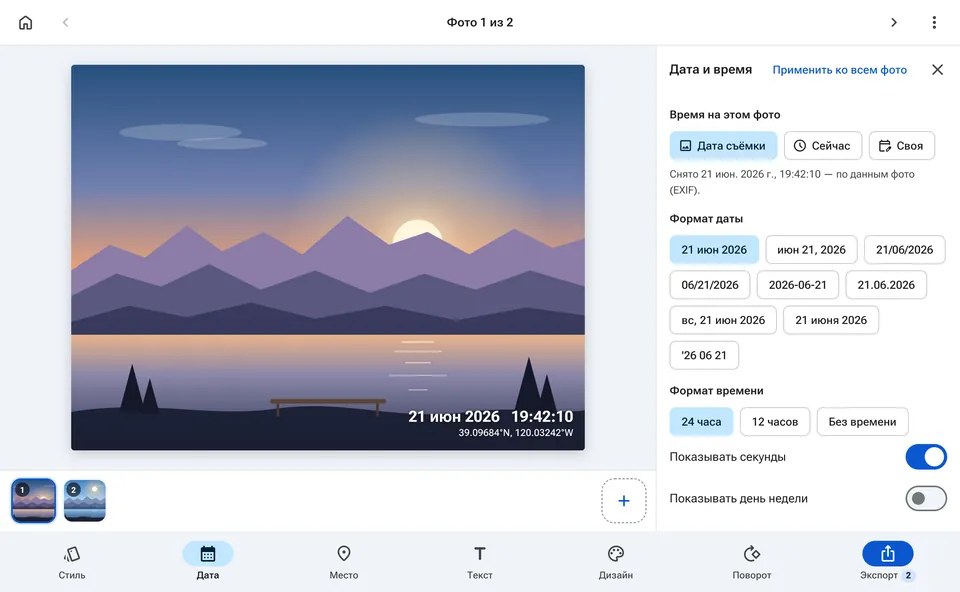The width and height of the screenshot is (960, 592).
Task: Click Применить ко всем фото link
Action: tap(839, 70)
